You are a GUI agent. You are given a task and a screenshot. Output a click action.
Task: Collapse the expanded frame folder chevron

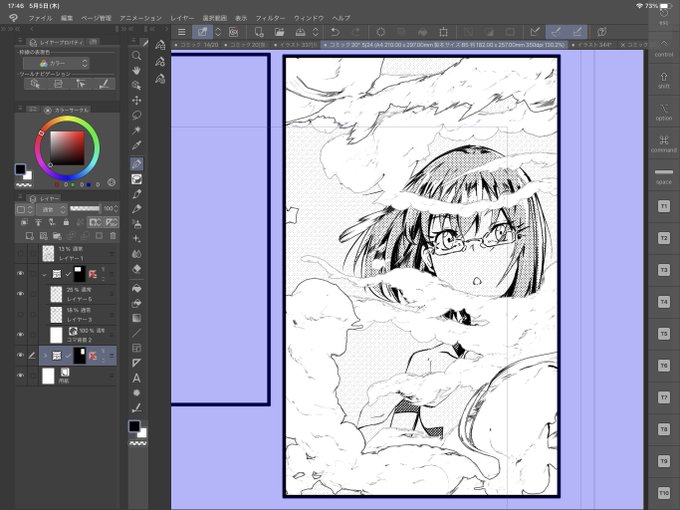tap(44, 274)
